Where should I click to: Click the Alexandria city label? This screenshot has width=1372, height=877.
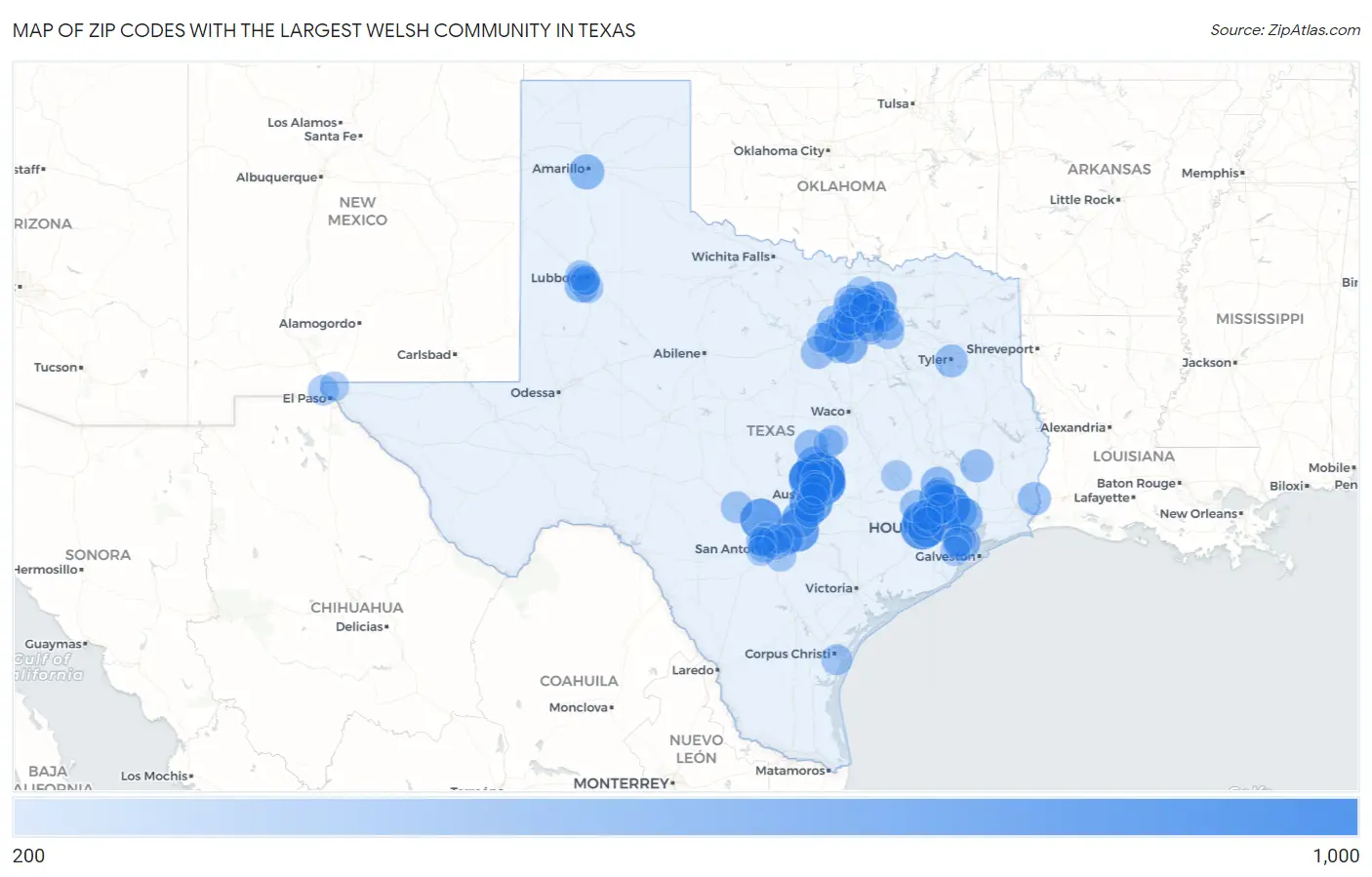(1073, 428)
